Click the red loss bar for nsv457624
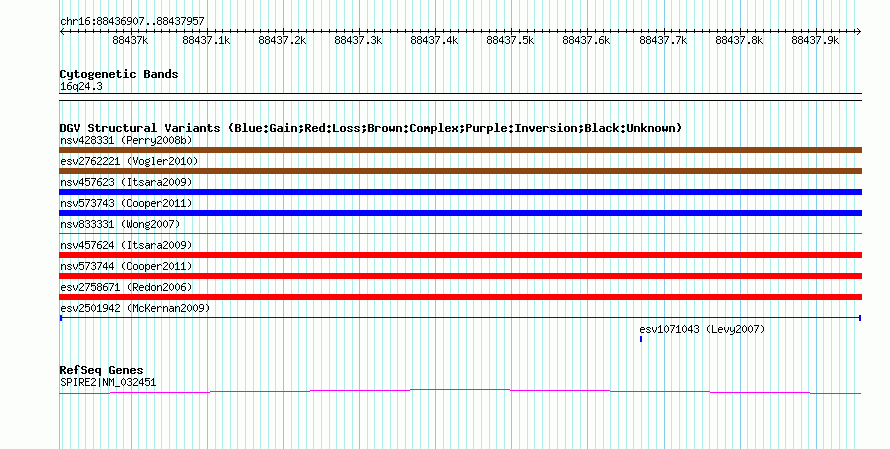The height and width of the screenshot is (449, 890). (x=460, y=255)
